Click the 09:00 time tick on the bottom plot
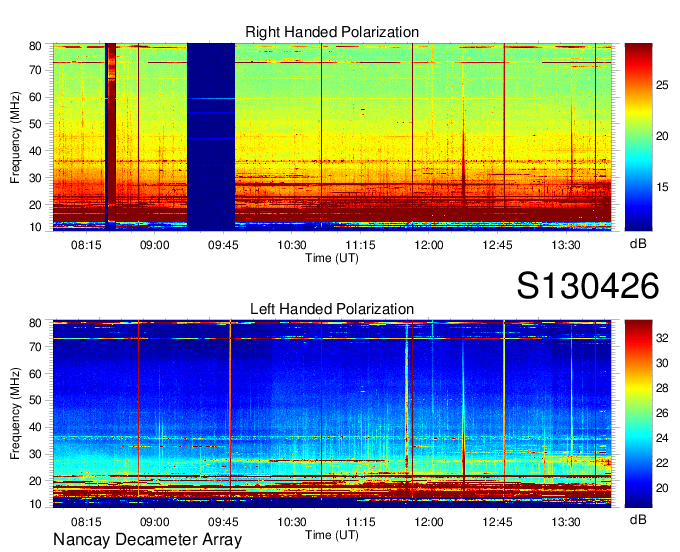Image resolution: width=680 pixels, height=552 pixels. click(154, 522)
